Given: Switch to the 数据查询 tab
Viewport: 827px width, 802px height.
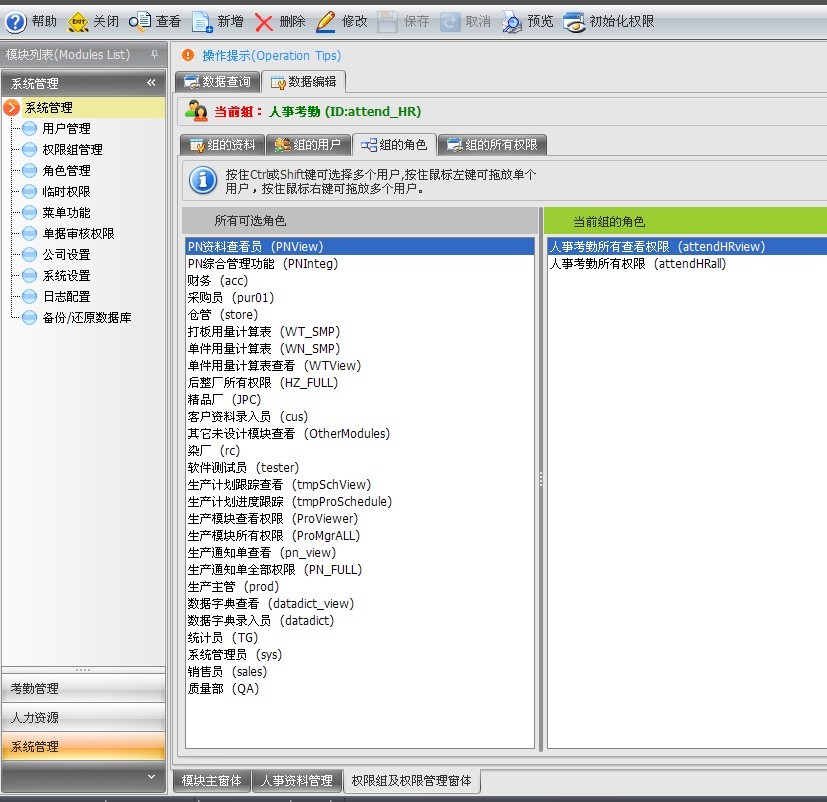Looking at the screenshot, I should click(218, 82).
